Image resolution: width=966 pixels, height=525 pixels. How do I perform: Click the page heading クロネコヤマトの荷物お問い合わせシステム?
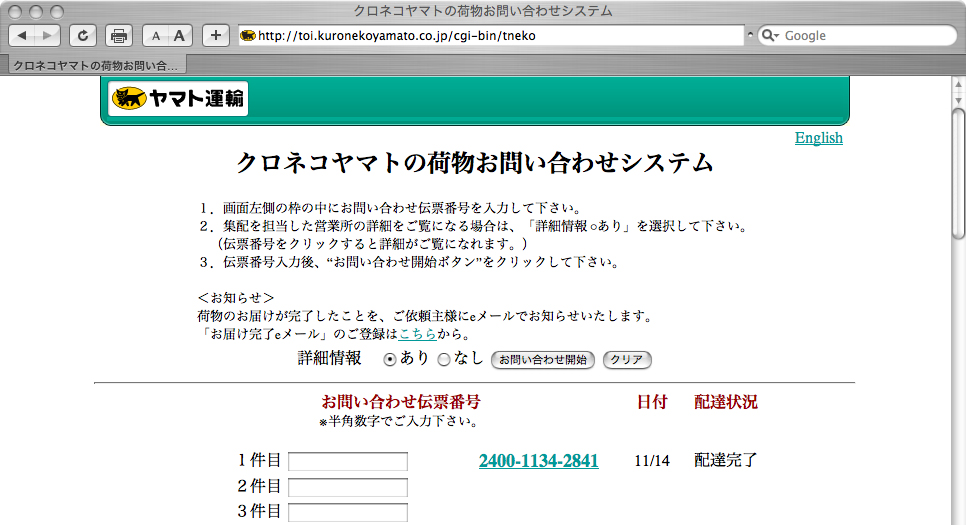click(x=474, y=163)
